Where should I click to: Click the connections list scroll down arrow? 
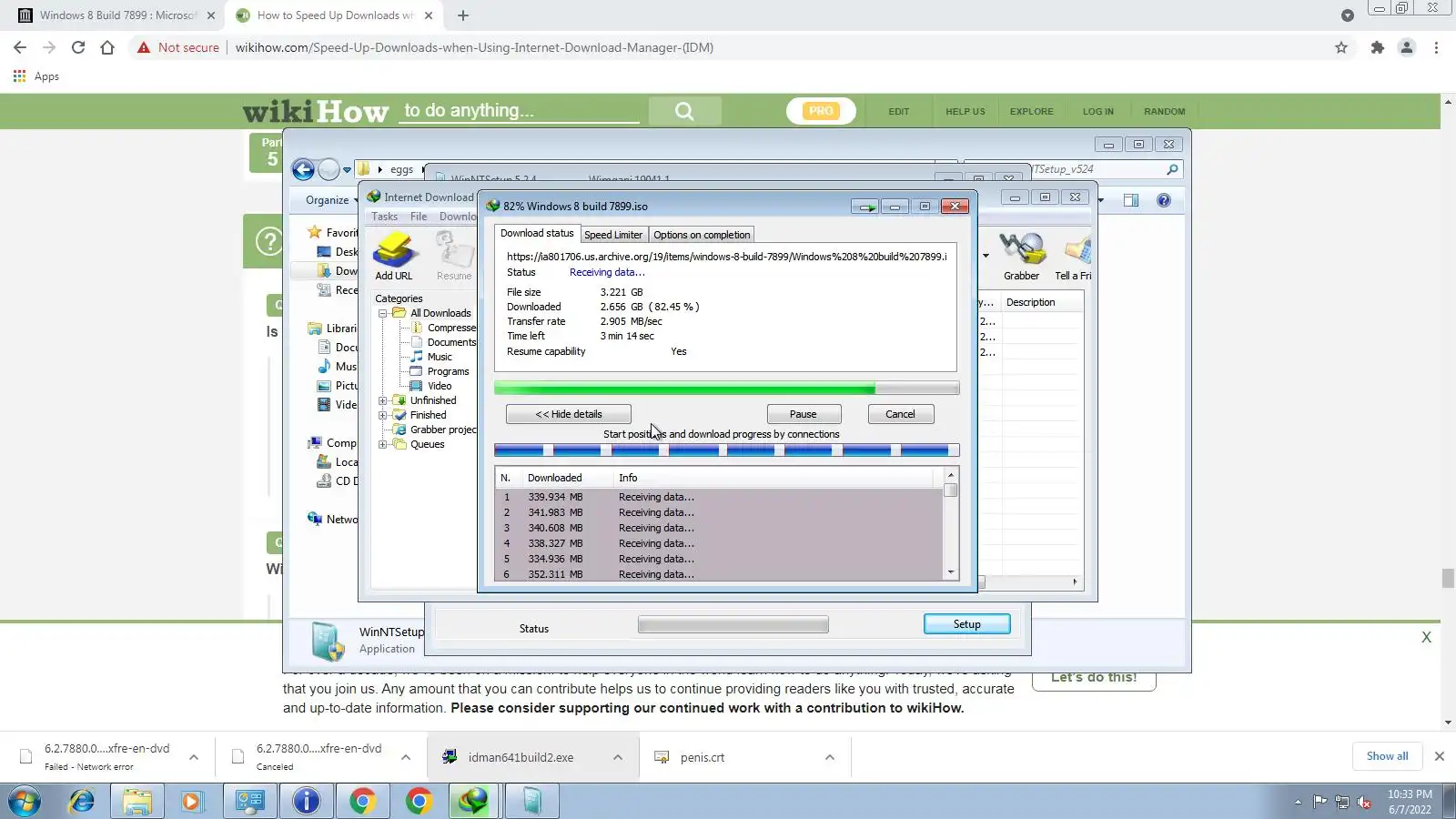pyautogui.click(x=951, y=572)
